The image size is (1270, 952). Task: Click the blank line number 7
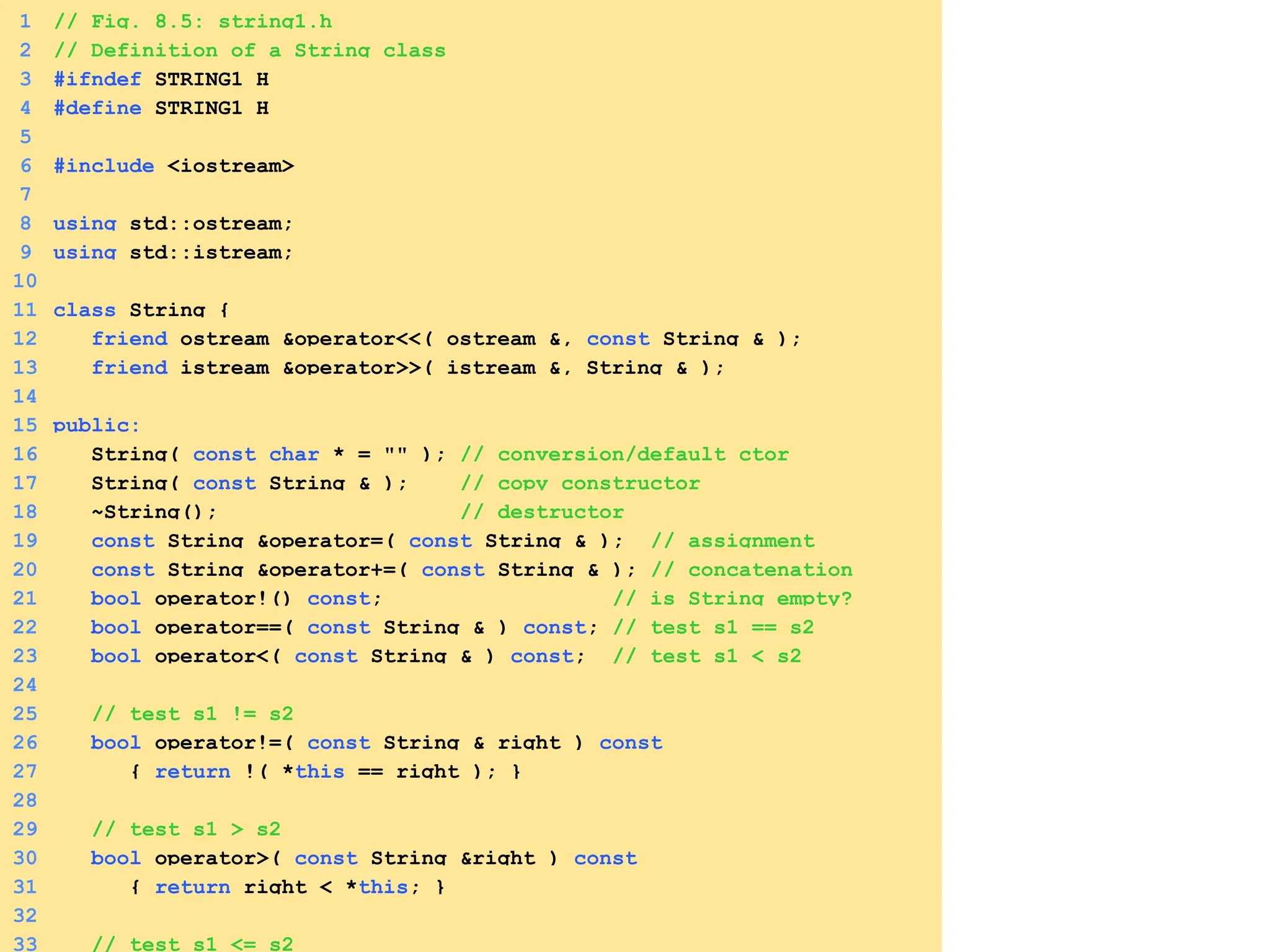[x=25, y=195]
